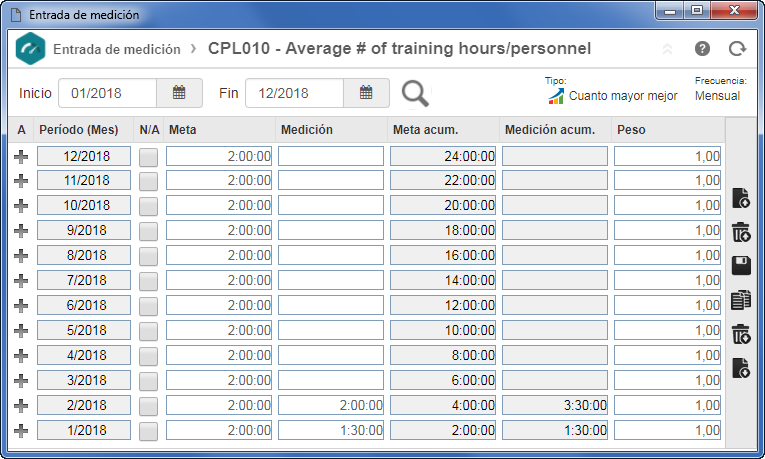
Task: Open the Inicio calendar picker
Action: pos(179,93)
